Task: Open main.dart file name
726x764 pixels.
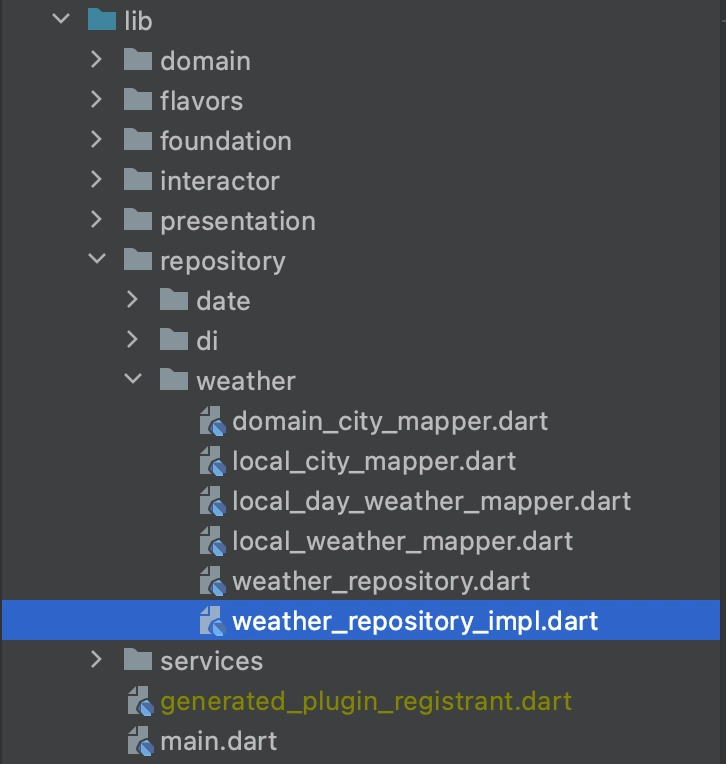Action: pyautogui.click(x=219, y=741)
